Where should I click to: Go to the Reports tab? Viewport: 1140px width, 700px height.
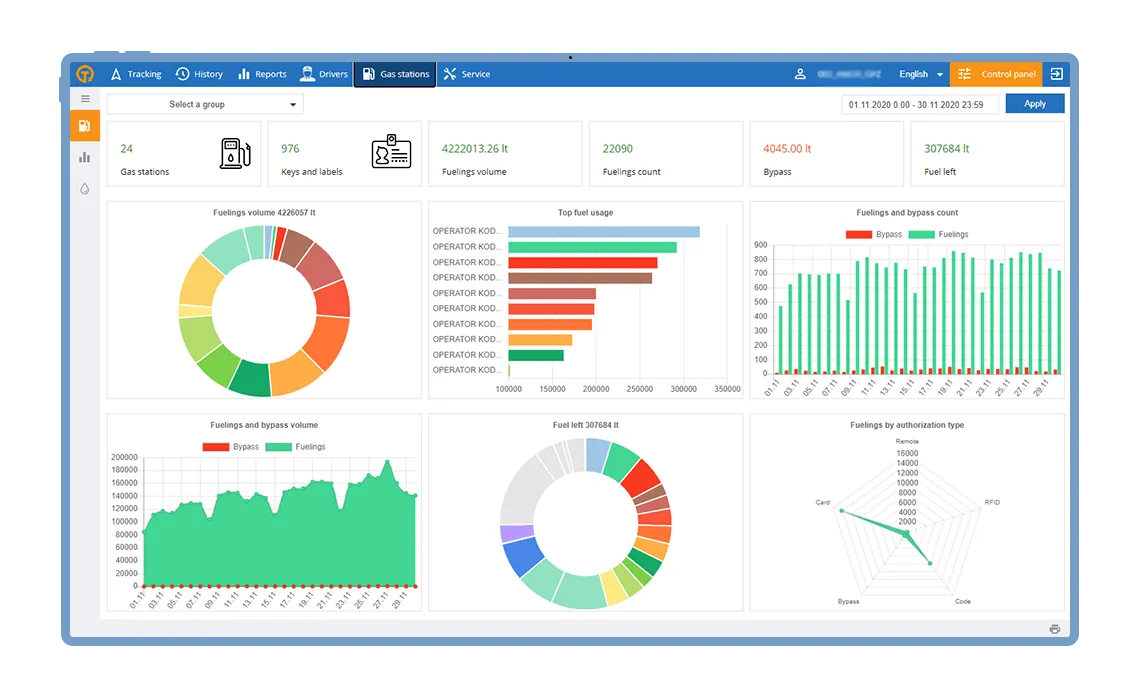(x=262, y=74)
